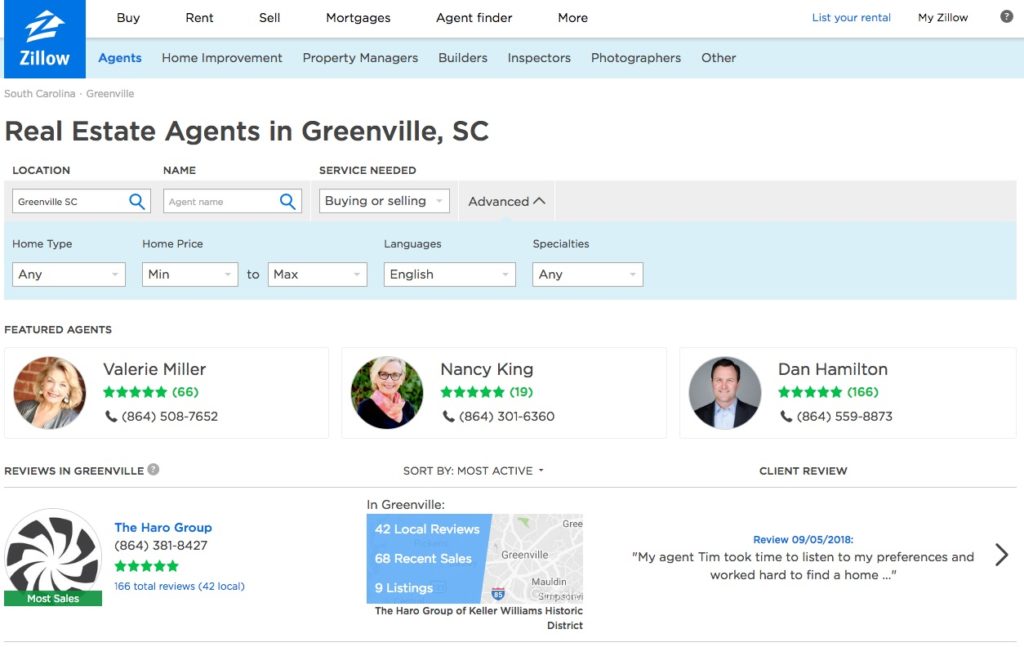1024x647 pixels.
Task: Open My Zillow
Action: (943, 18)
